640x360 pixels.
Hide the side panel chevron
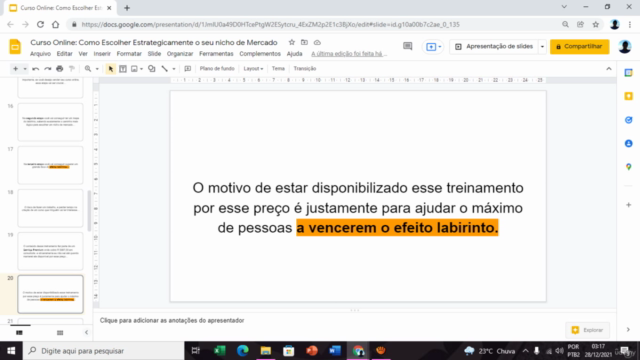pyautogui.click(x=628, y=330)
